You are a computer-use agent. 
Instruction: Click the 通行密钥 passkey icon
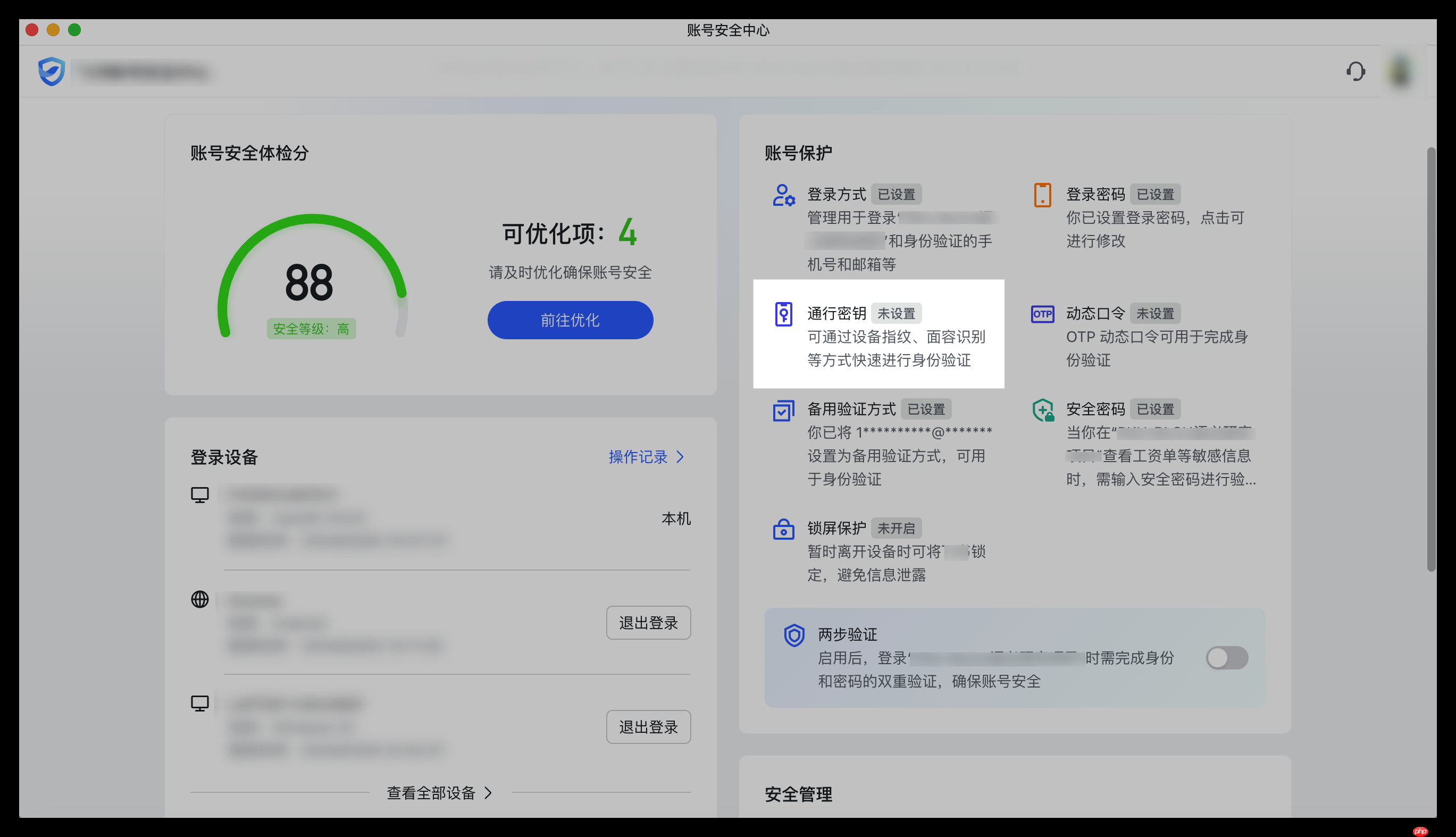(x=783, y=314)
